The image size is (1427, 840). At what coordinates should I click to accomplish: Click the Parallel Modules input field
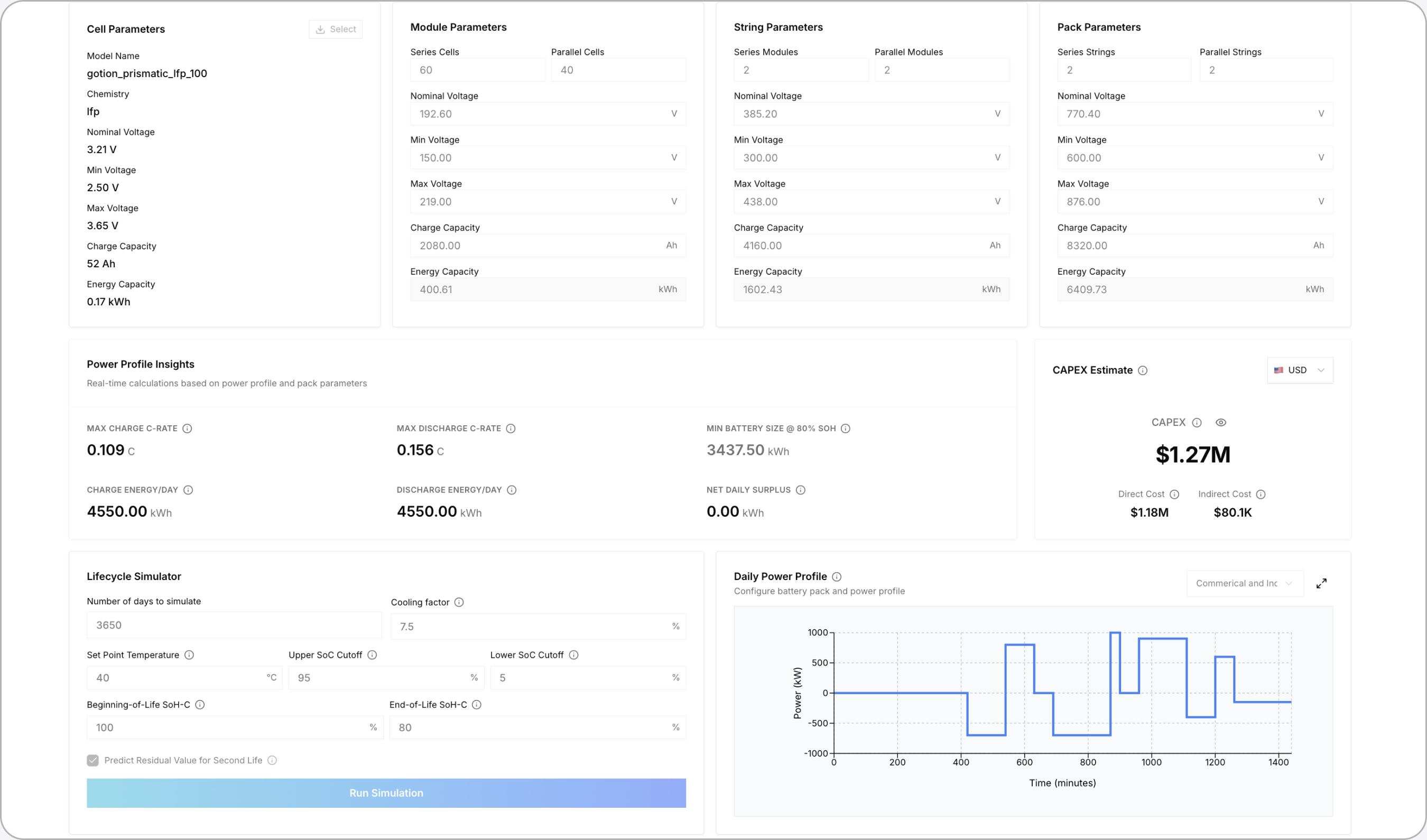(942, 70)
